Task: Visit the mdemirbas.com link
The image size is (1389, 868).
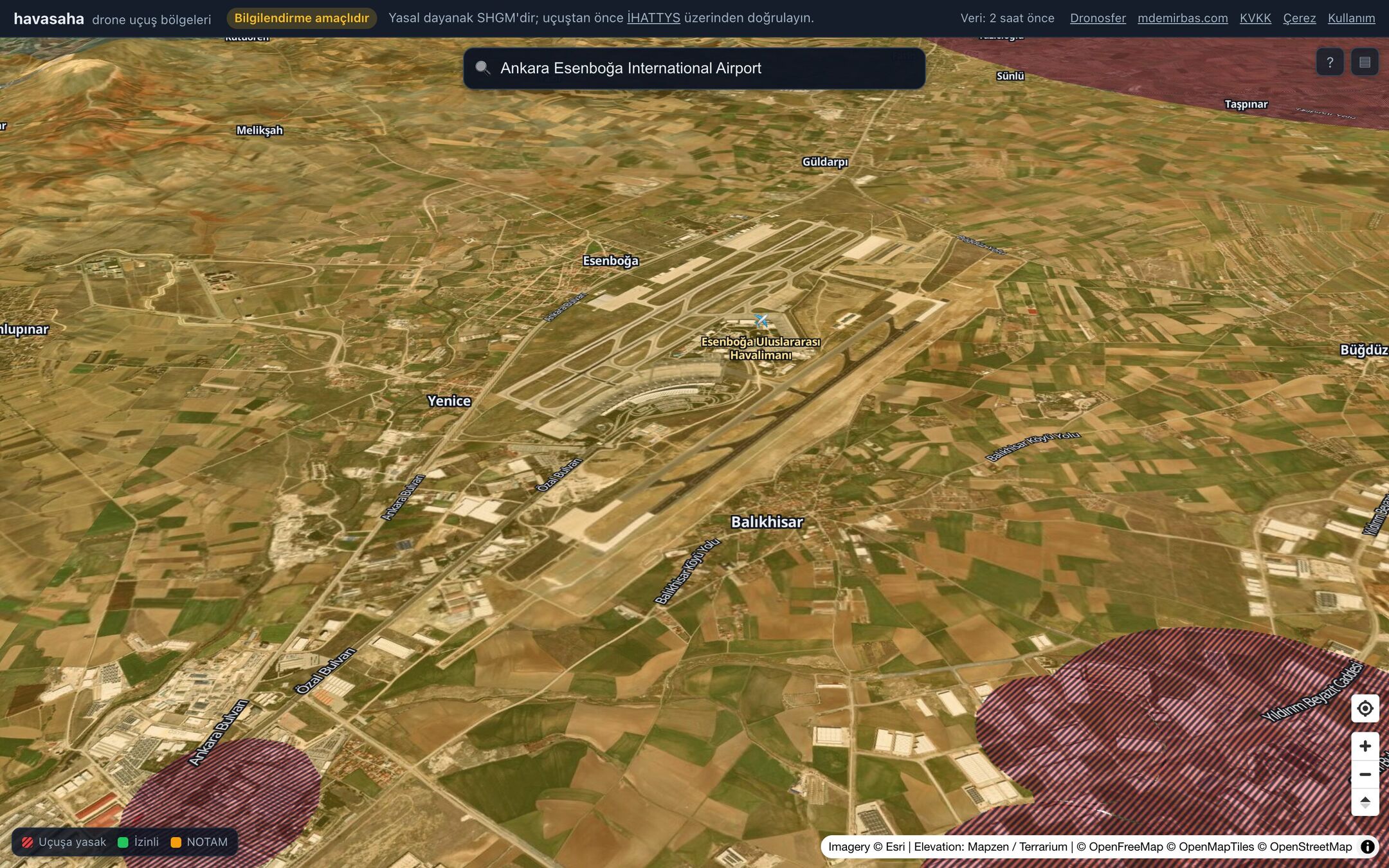Action: (x=1183, y=18)
